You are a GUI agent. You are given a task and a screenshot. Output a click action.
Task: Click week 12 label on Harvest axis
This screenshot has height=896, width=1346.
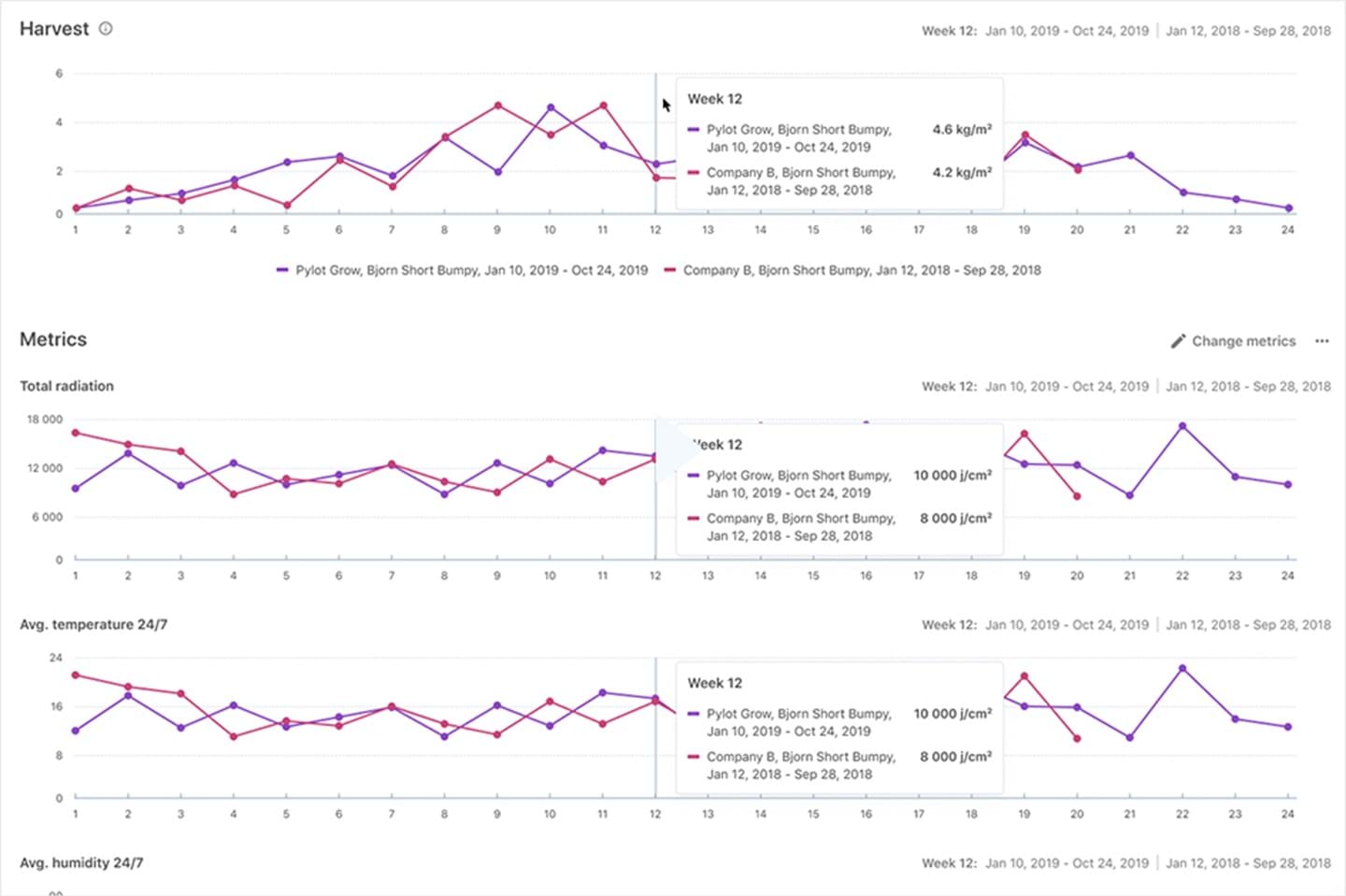655,230
